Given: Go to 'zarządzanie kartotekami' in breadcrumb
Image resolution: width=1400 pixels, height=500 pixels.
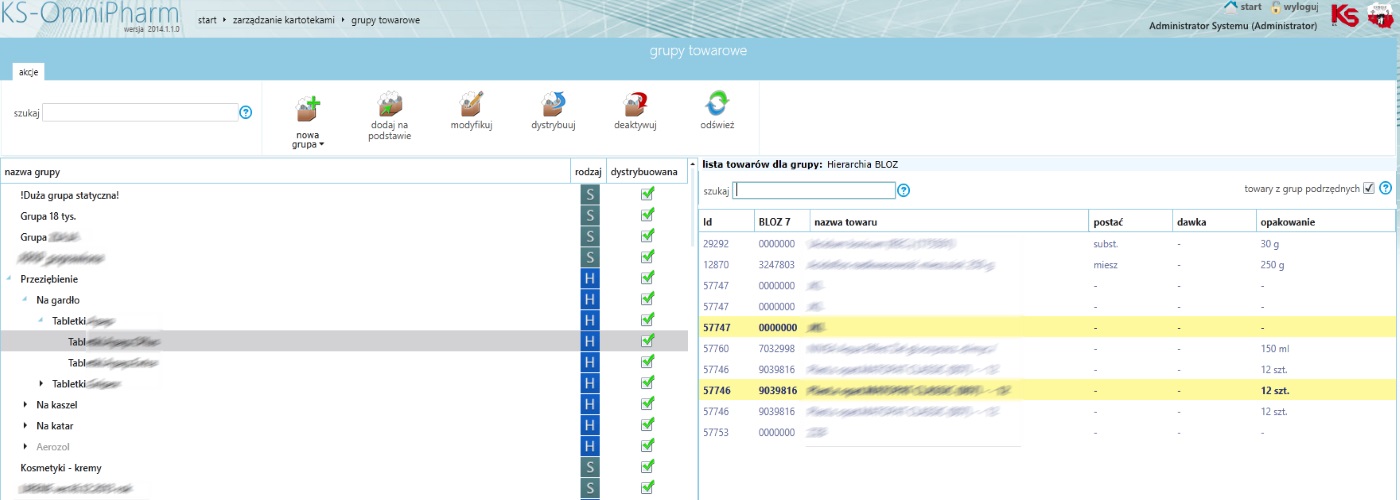Looking at the screenshot, I should [x=285, y=20].
